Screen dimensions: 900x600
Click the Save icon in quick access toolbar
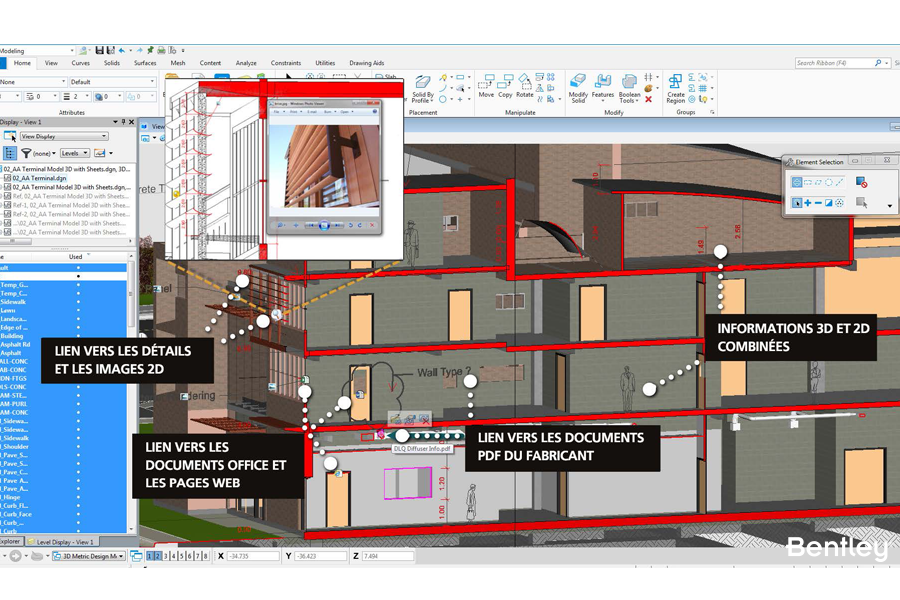(99, 50)
